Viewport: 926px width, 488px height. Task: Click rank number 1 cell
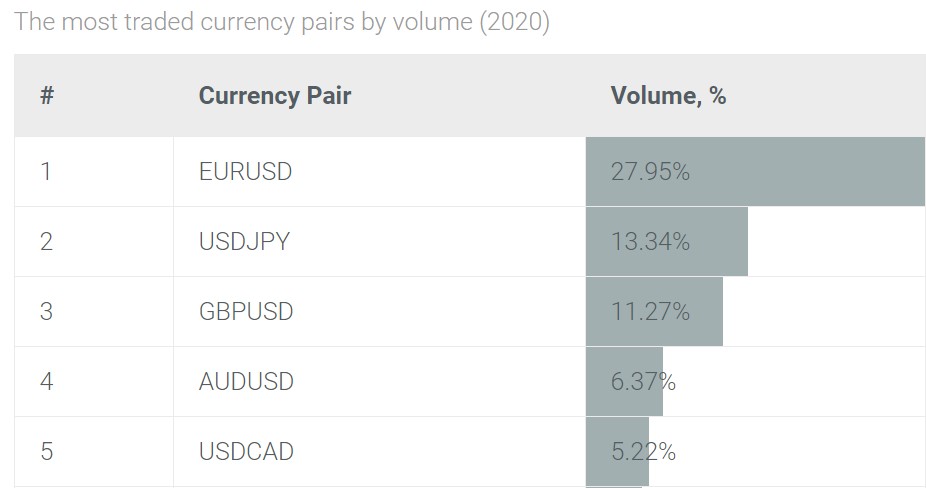click(94, 172)
